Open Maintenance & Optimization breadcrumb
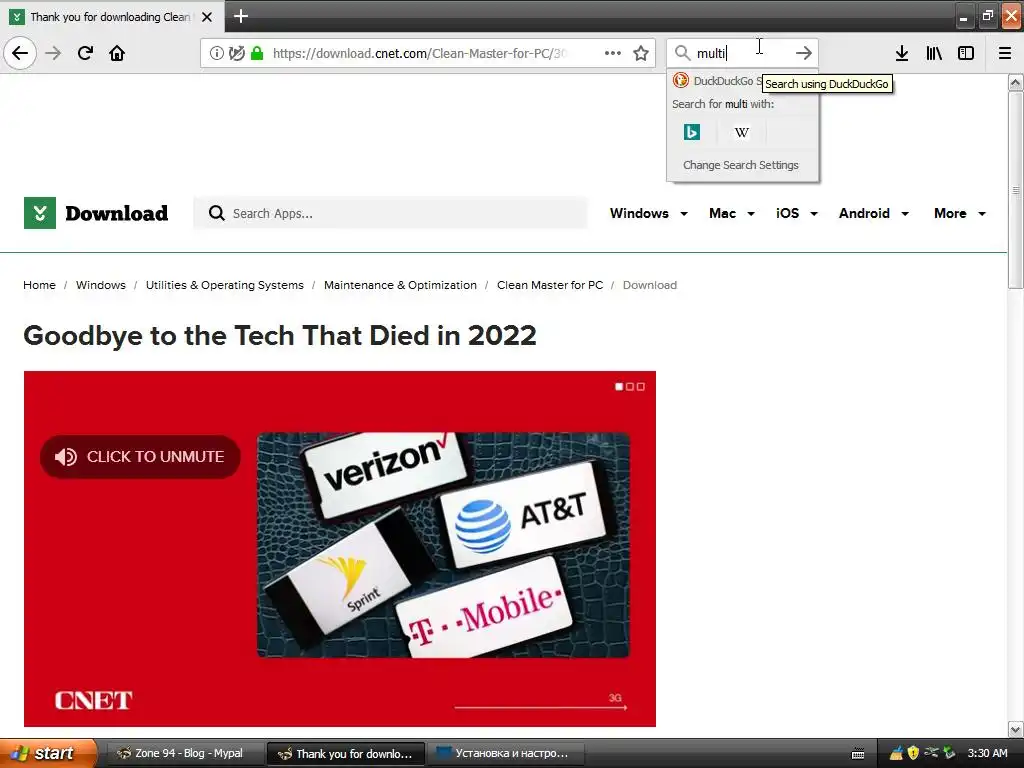Screen dimensions: 1024x768 pyautogui.click(x=400, y=285)
